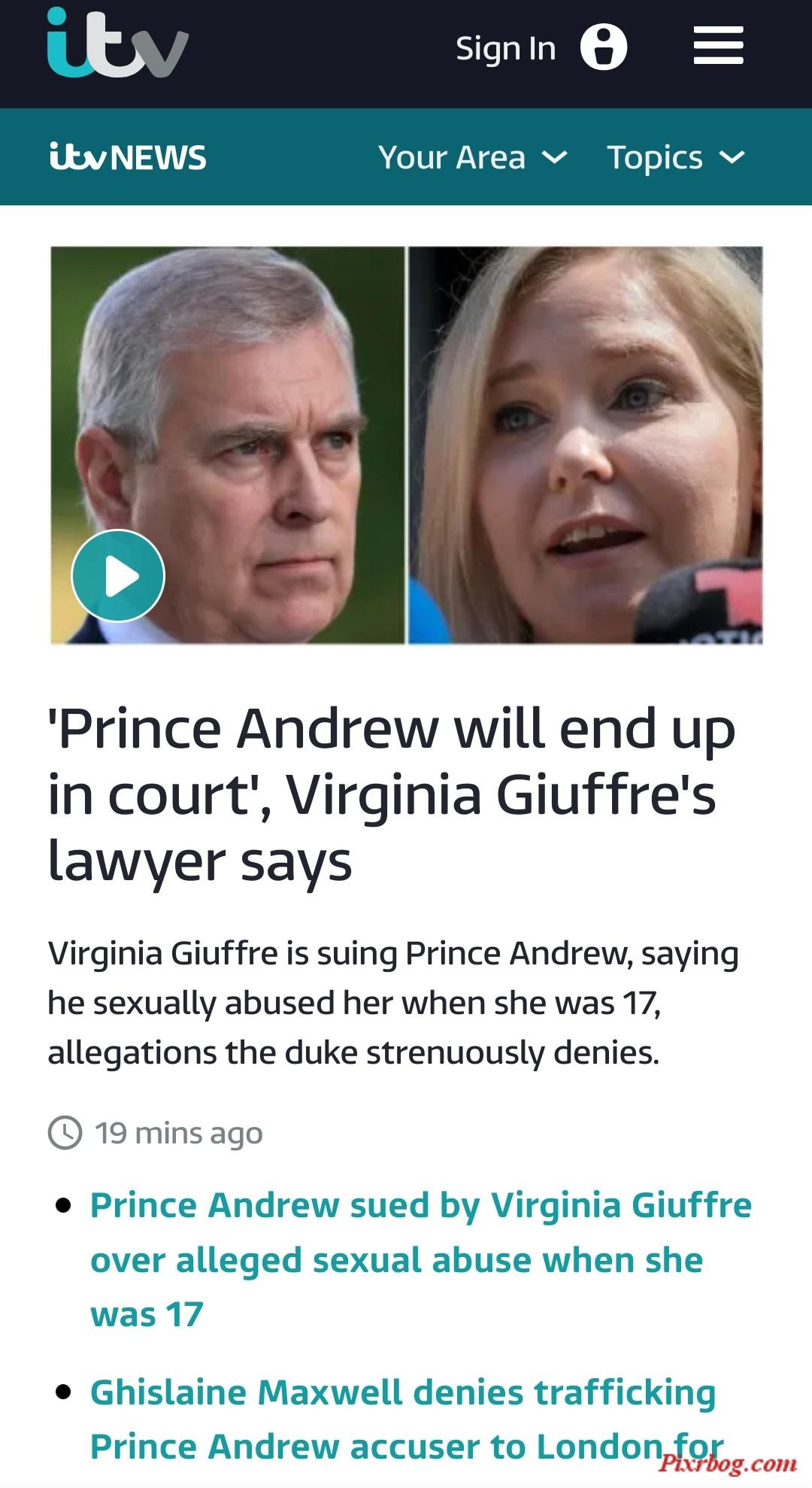The width and height of the screenshot is (812, 1488).
Task: Click the ITV logo in the header
Action: pos(117,43)
